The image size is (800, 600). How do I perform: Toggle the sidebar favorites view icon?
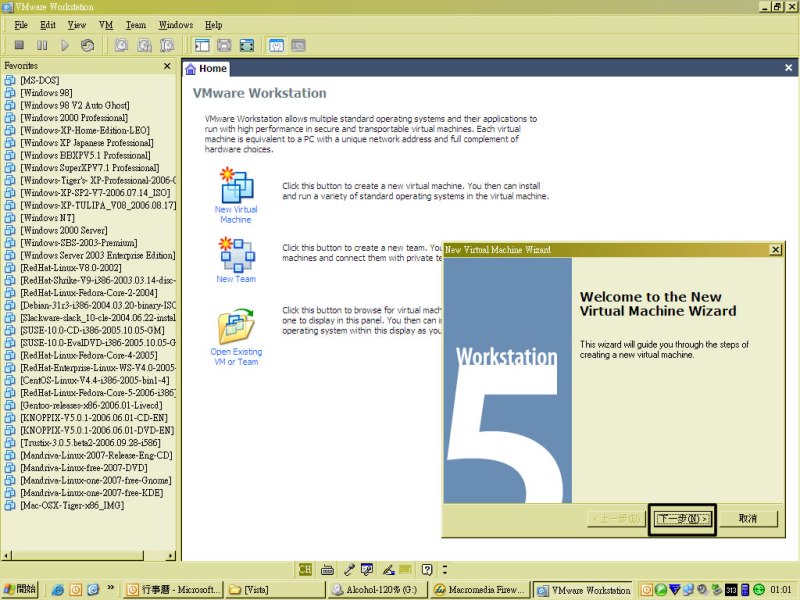tap(202, 45)
